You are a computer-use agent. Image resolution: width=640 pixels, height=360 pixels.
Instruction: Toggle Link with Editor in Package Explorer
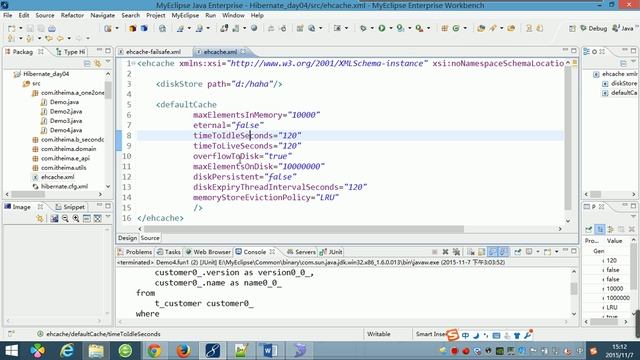(97, 63)
